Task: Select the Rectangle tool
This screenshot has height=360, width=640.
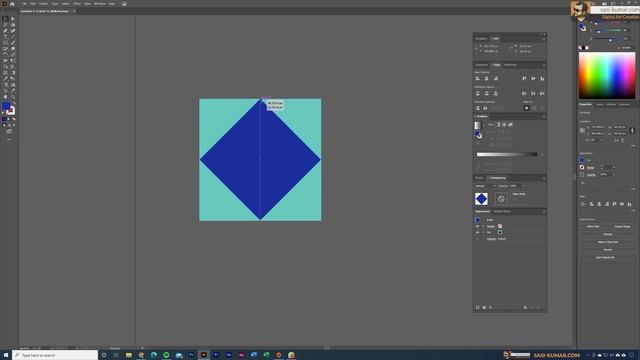Action: tap(5, 43)
